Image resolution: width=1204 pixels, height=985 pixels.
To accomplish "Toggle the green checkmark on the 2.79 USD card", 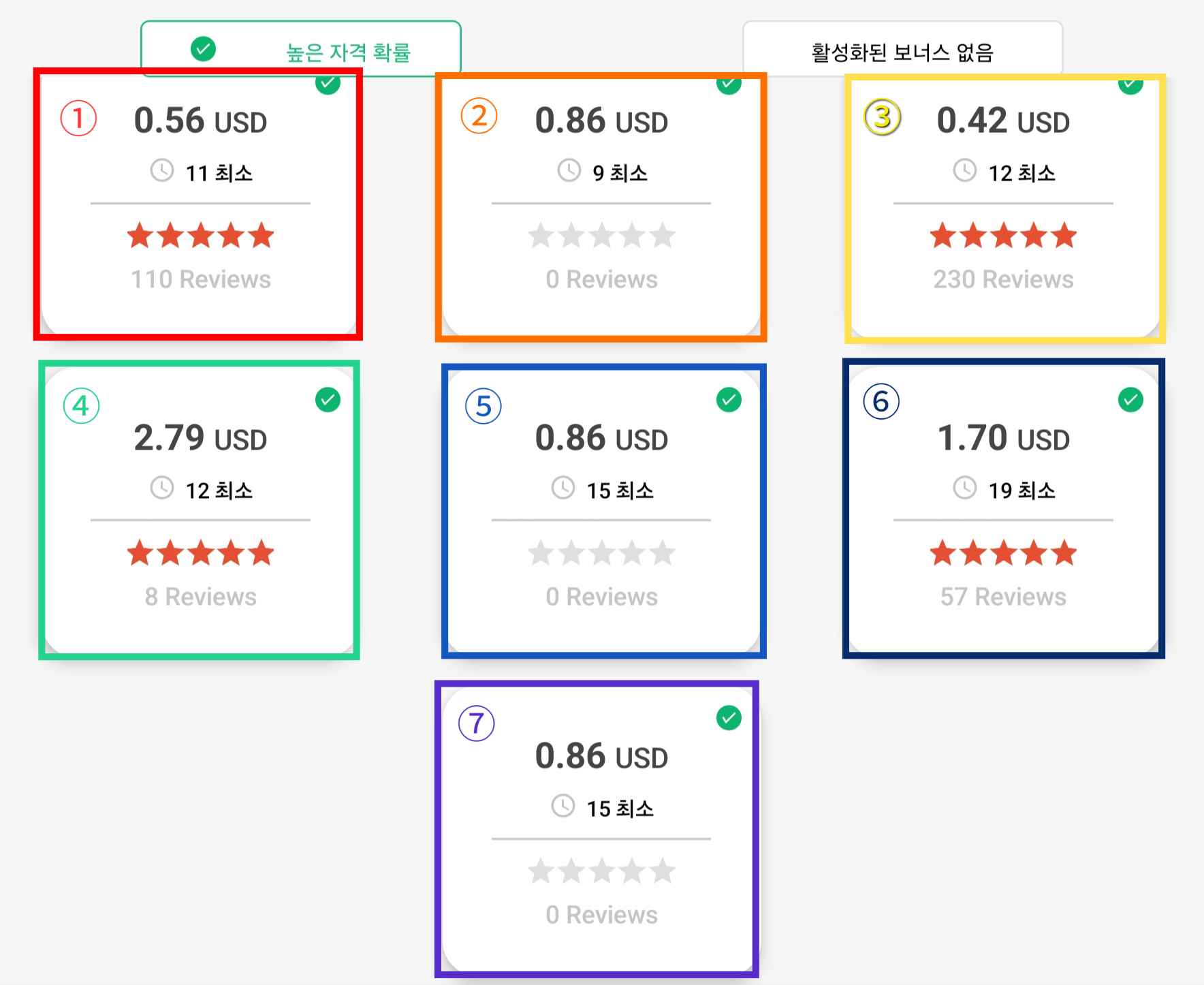I will [x=328, y=400].
